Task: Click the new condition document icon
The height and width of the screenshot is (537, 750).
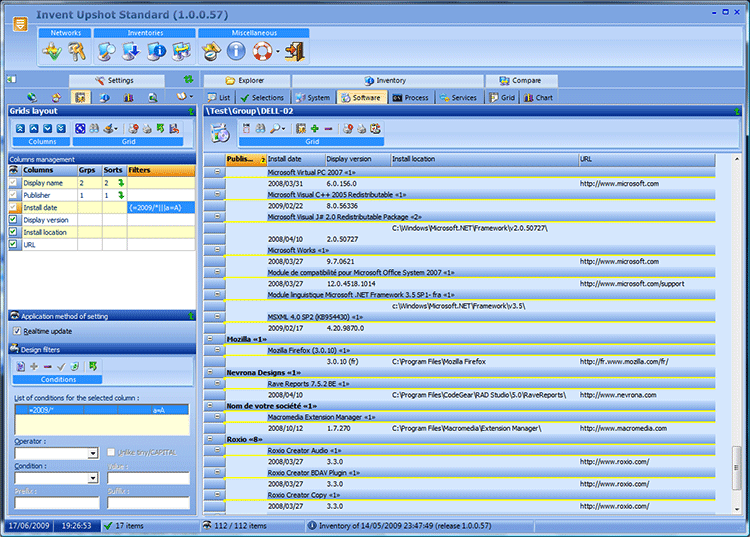Action: [21, 366]
